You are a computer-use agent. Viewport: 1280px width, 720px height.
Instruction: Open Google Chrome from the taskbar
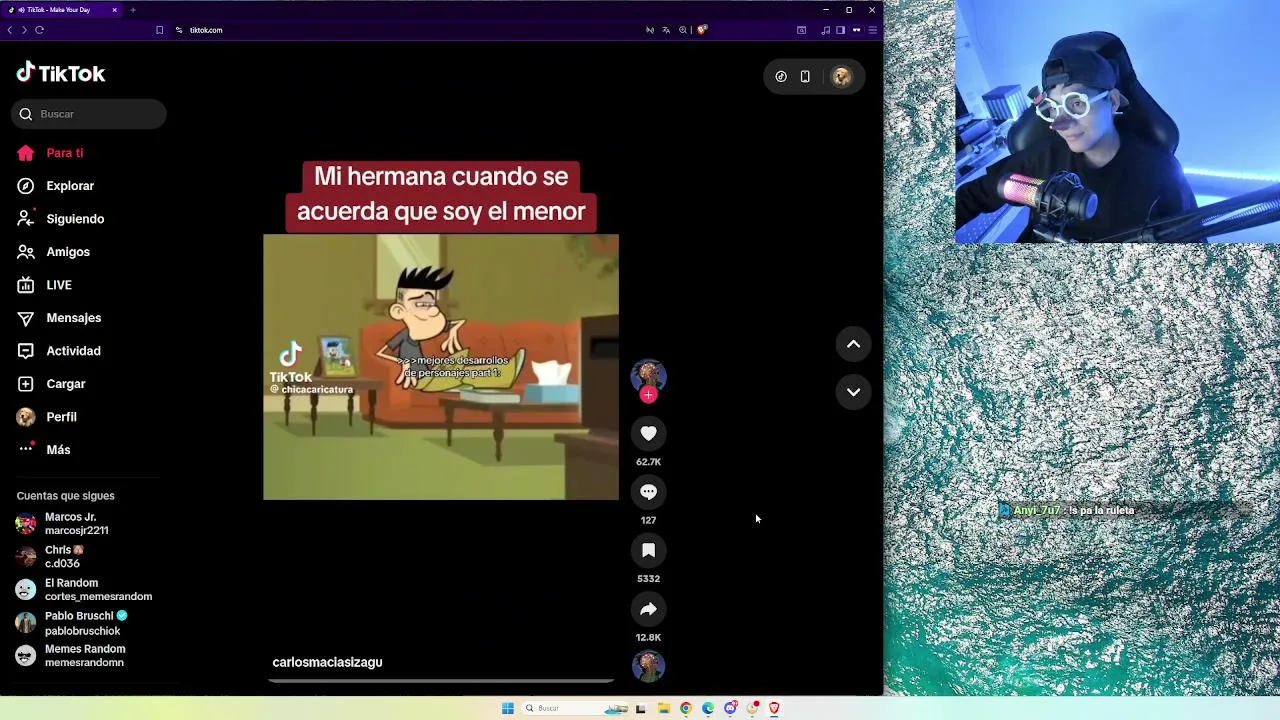click(x=686, y=708)
